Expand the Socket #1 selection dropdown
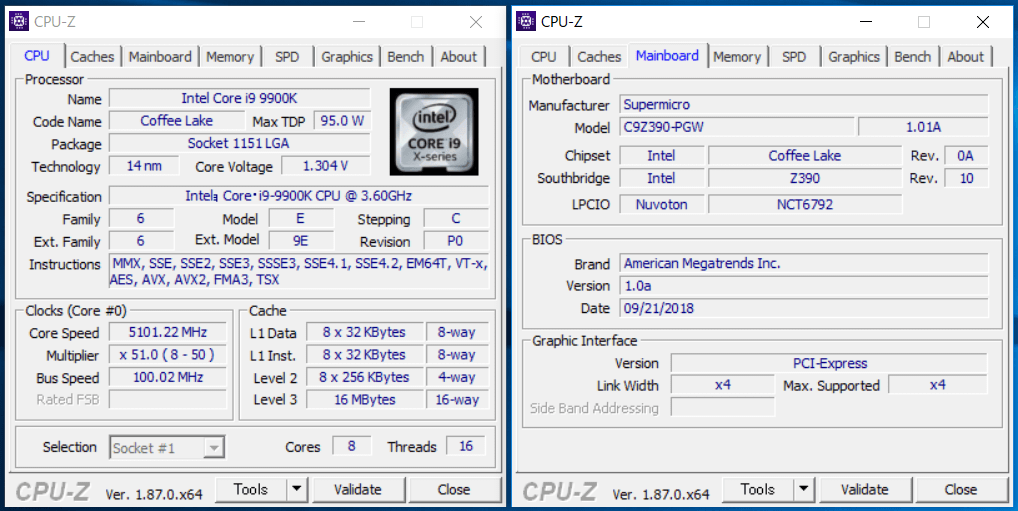1018x511 pixels. click(213, 448)
